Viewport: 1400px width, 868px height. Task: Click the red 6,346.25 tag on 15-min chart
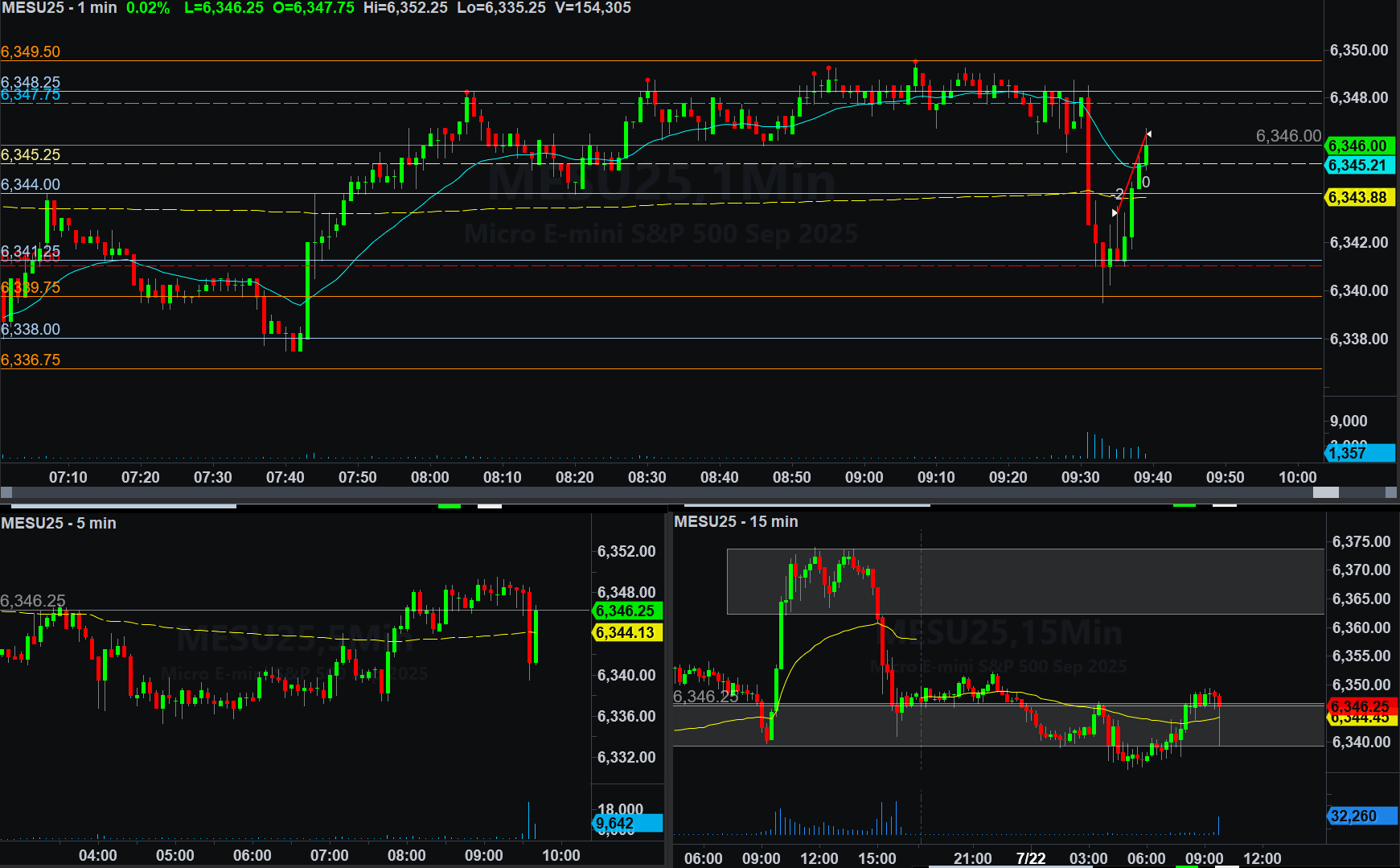[x=1360, y=706]
